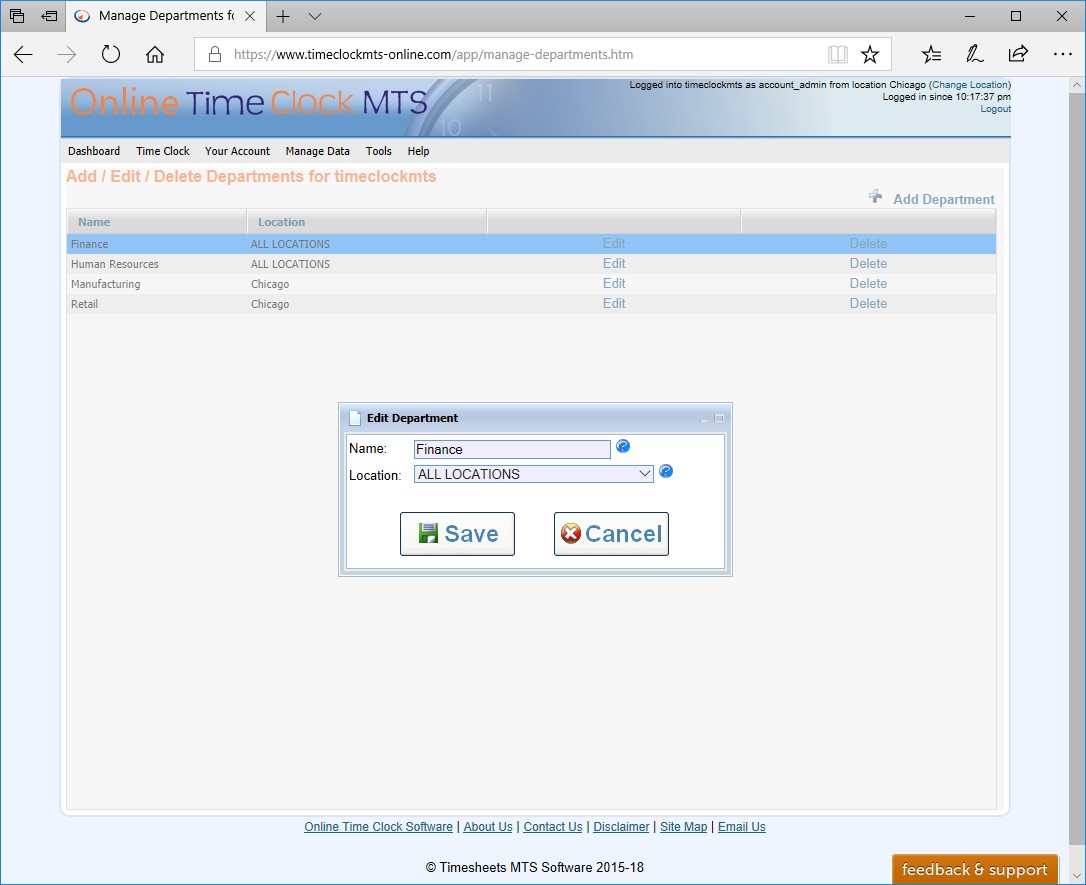1086x885 pixels.
Task: Click the padlock site security icon
Action: pos(215,54)
